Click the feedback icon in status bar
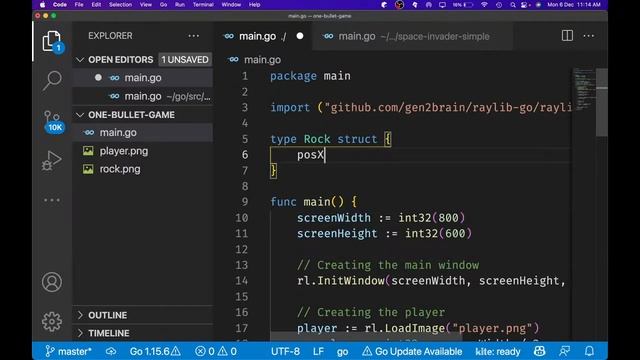The height and width of the screenshot is (360, 640). pyautogui.click(x=565, y=351)
